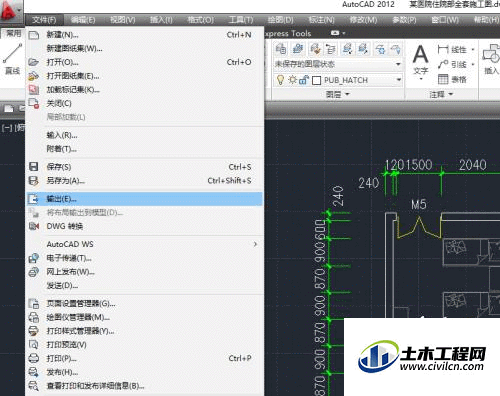The image size is (500, 396).
Task: Click the 线性 (Linear) dimension tool
Action: (x=452, y=50)
